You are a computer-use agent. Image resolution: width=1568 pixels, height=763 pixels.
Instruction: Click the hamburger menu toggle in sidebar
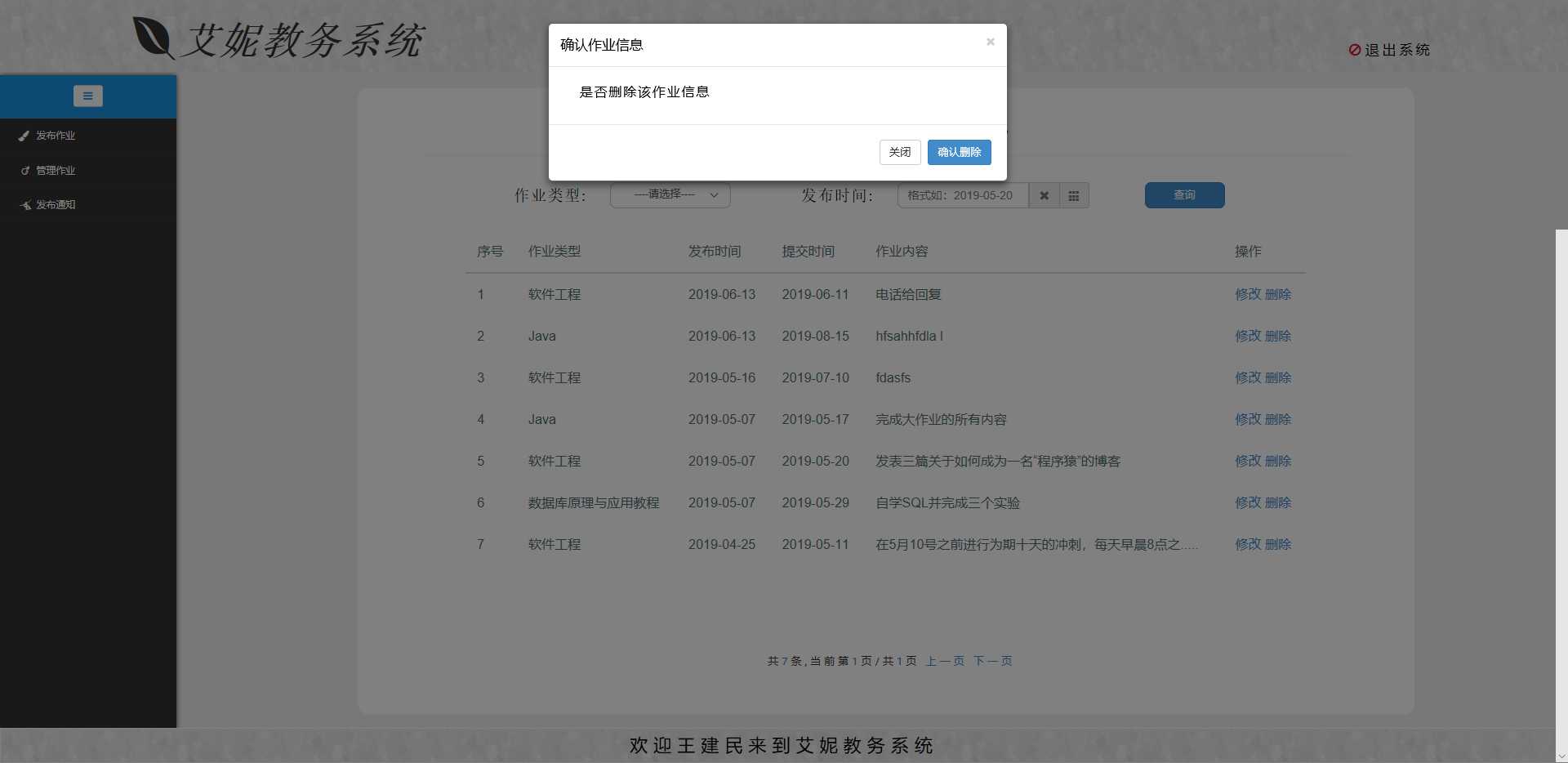(x=87, y=96)
